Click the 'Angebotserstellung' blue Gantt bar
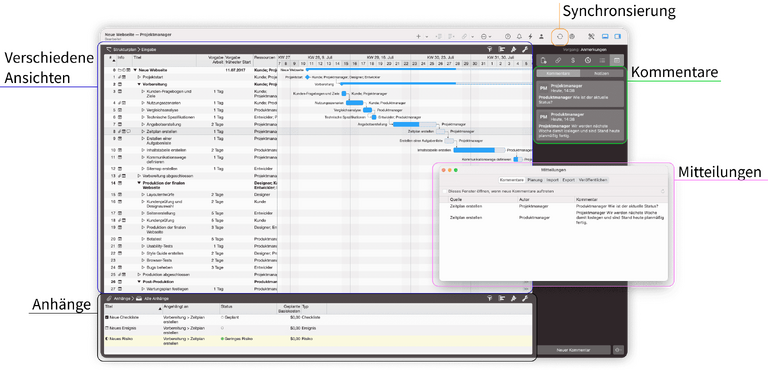This screenshot has width=768, height=370. [x=406, y=124]
